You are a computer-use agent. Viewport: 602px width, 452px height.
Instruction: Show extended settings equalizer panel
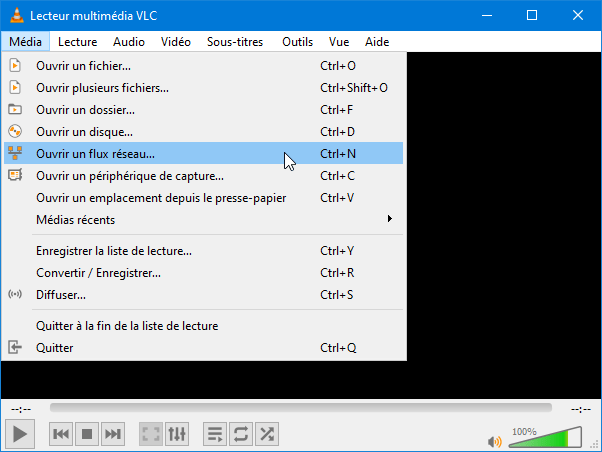(x=177, y=434)
